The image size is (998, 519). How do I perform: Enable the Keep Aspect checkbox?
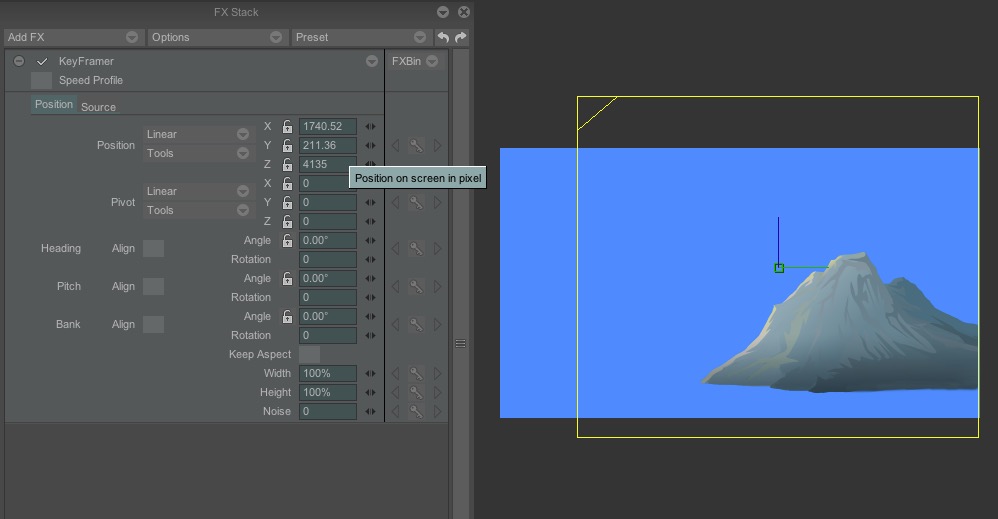pos(309,354)
